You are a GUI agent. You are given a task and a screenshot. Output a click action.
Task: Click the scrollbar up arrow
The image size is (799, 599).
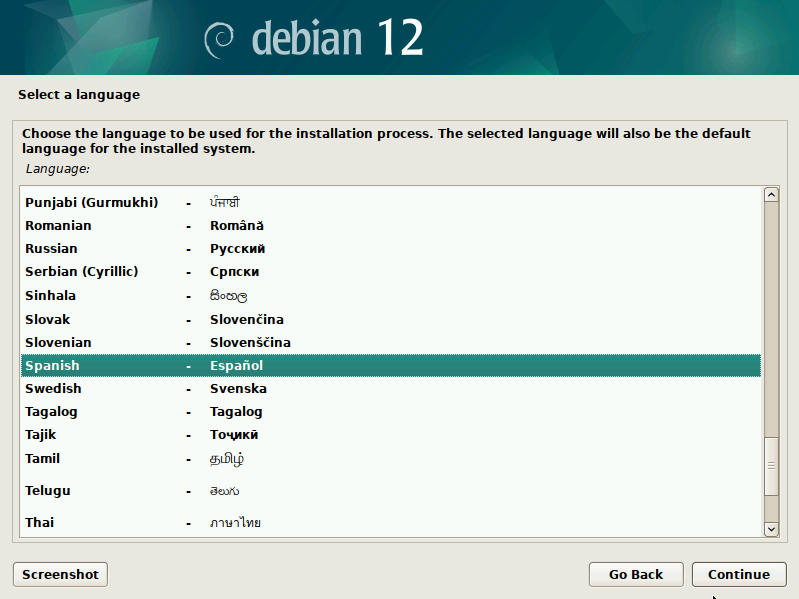click(x=770, y=195)
